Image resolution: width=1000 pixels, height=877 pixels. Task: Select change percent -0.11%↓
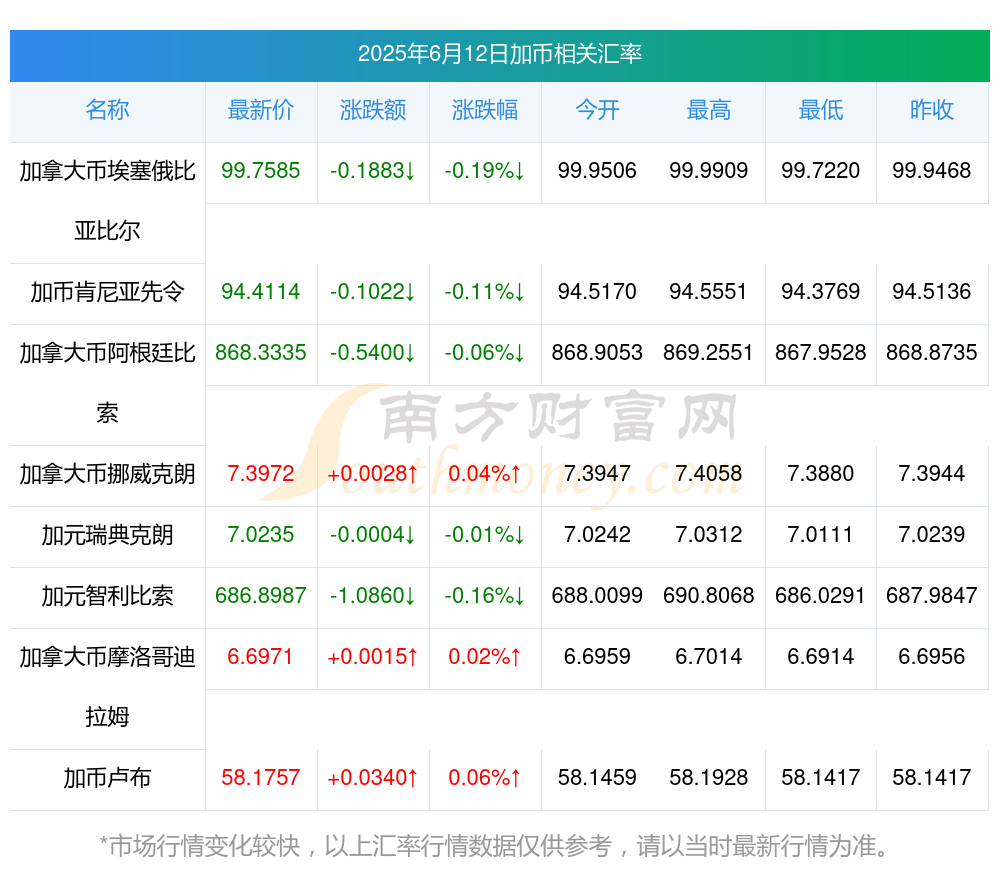pos(485,292)
